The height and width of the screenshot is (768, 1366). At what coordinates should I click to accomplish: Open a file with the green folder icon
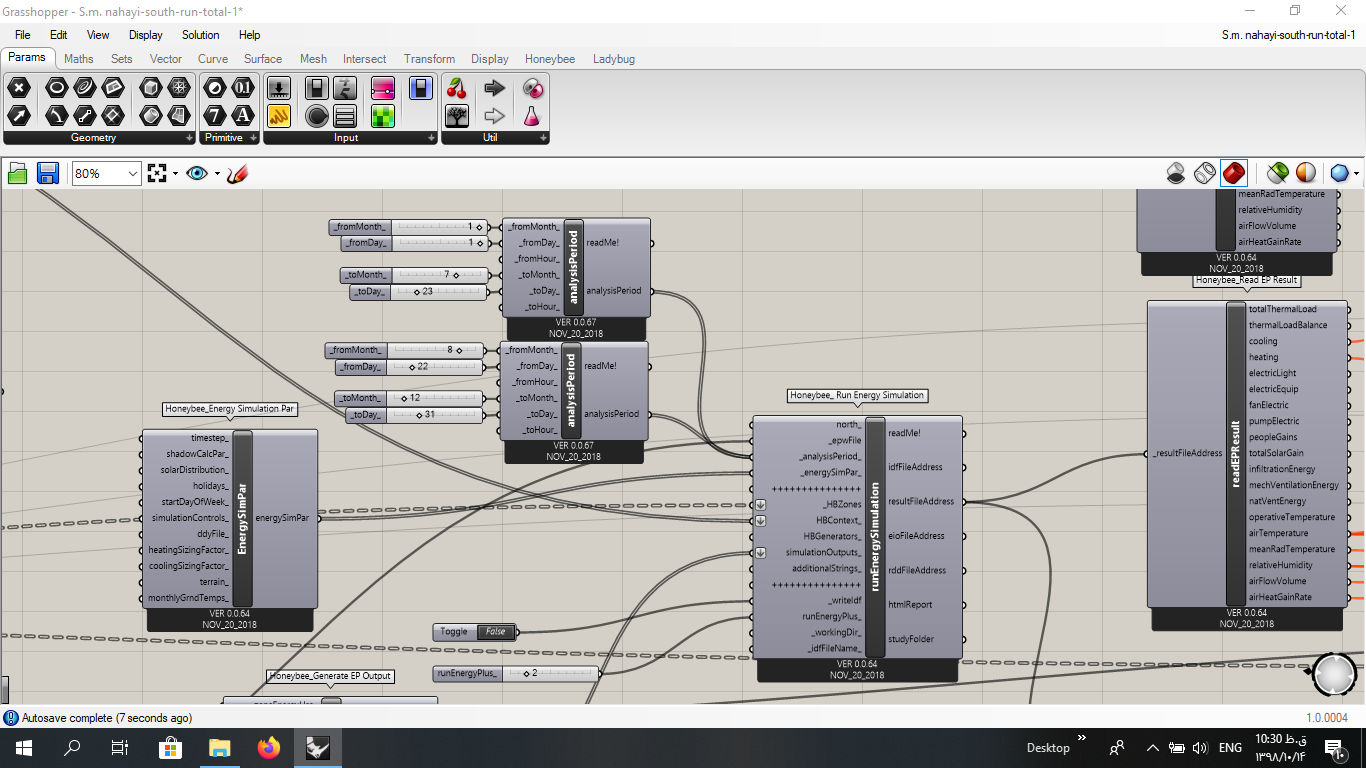[x=18, y=173]
